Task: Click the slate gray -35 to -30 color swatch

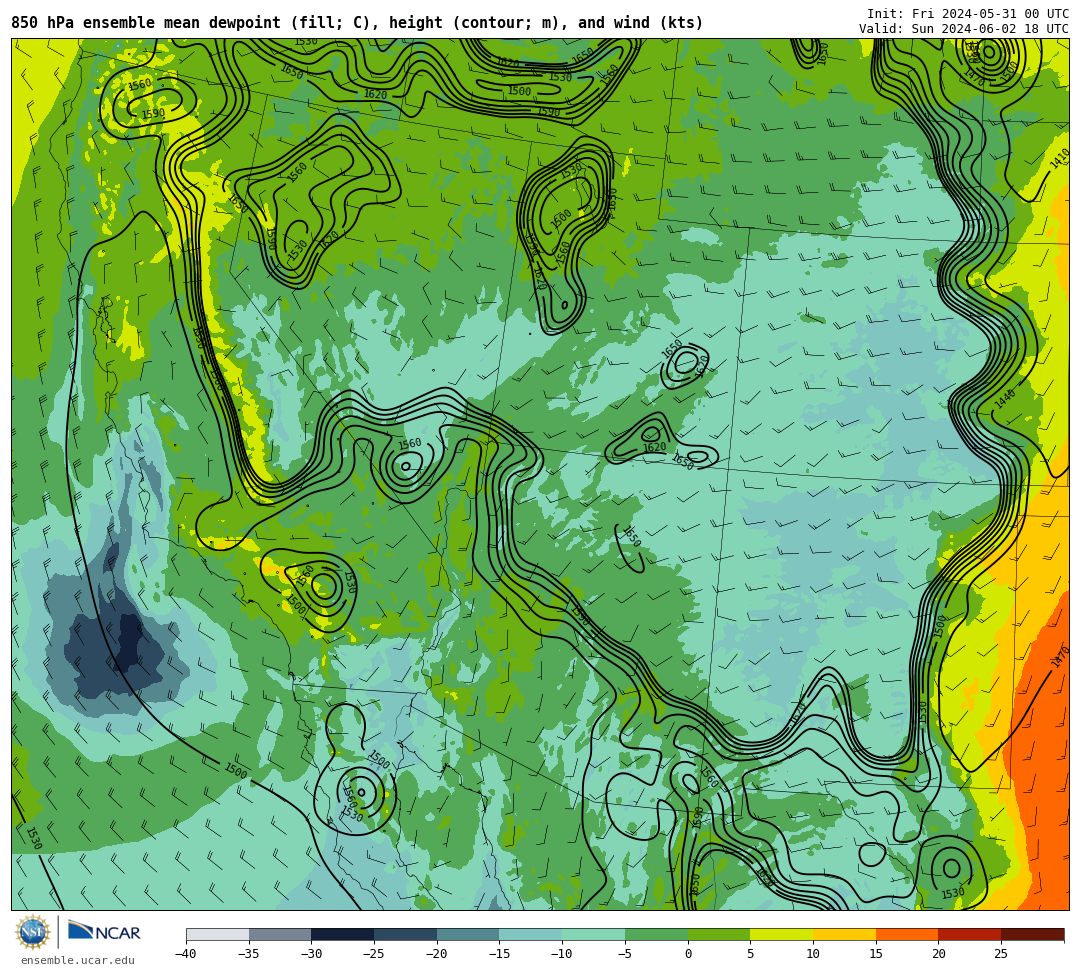Action: pos(280,934)
